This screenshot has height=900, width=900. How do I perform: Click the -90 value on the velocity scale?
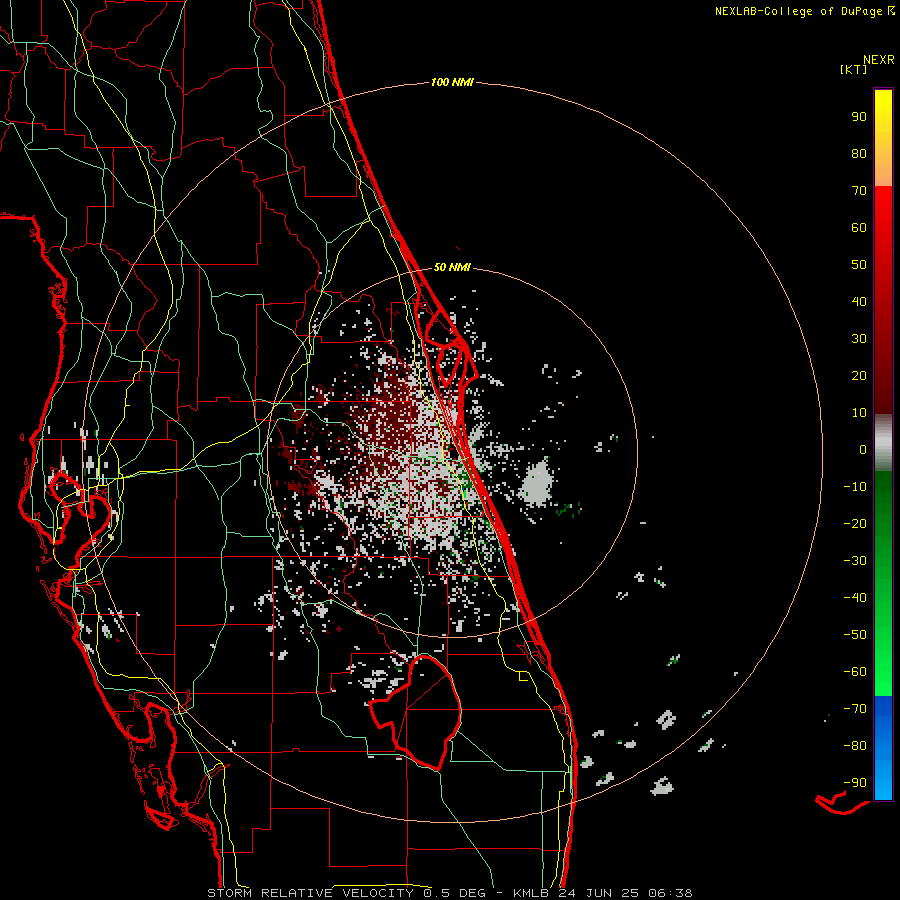coord(855,783)
